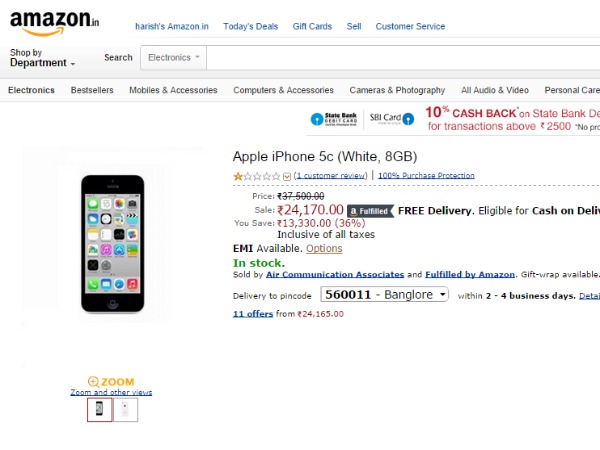Open Today's Deals in top navigation
Screen dimensions: 600x450
pos(252,26)
